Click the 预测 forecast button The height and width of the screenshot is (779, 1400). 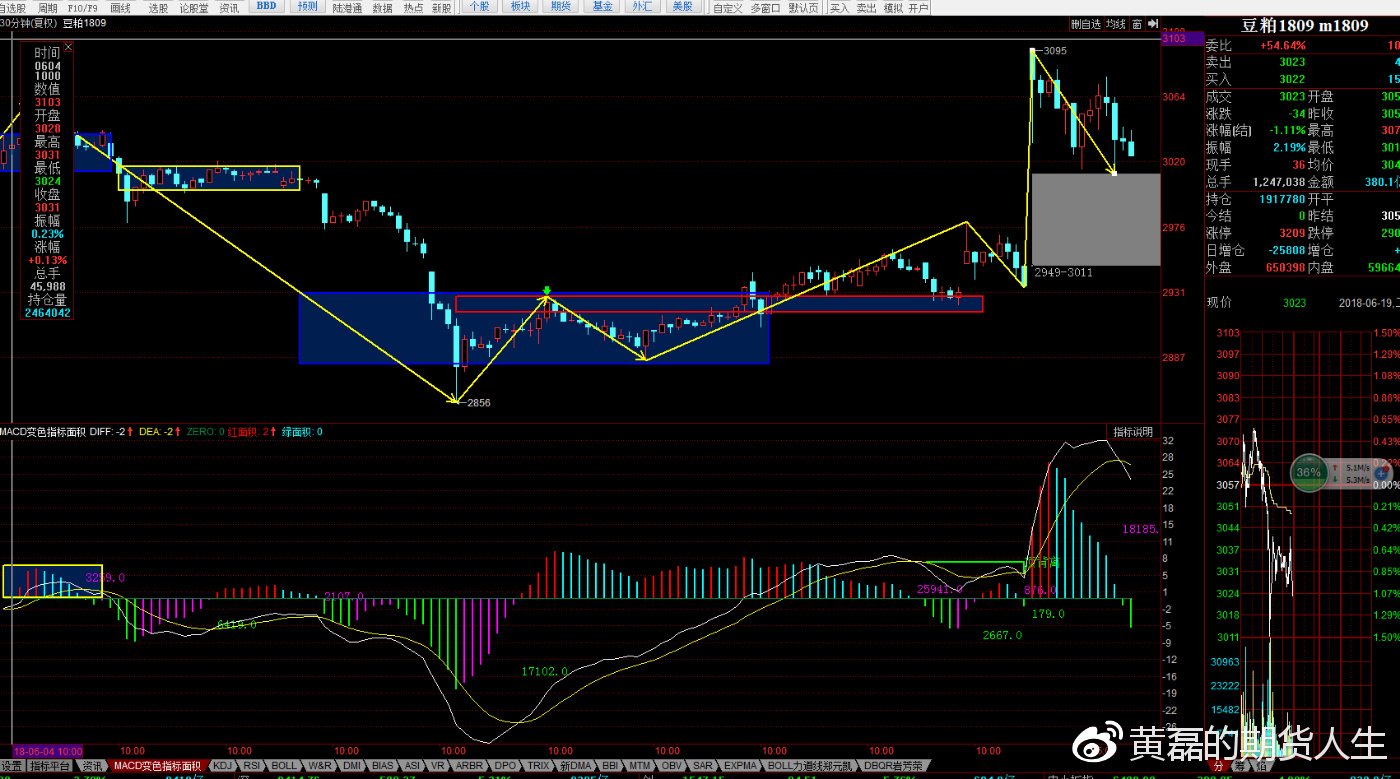tap(308, 6)
